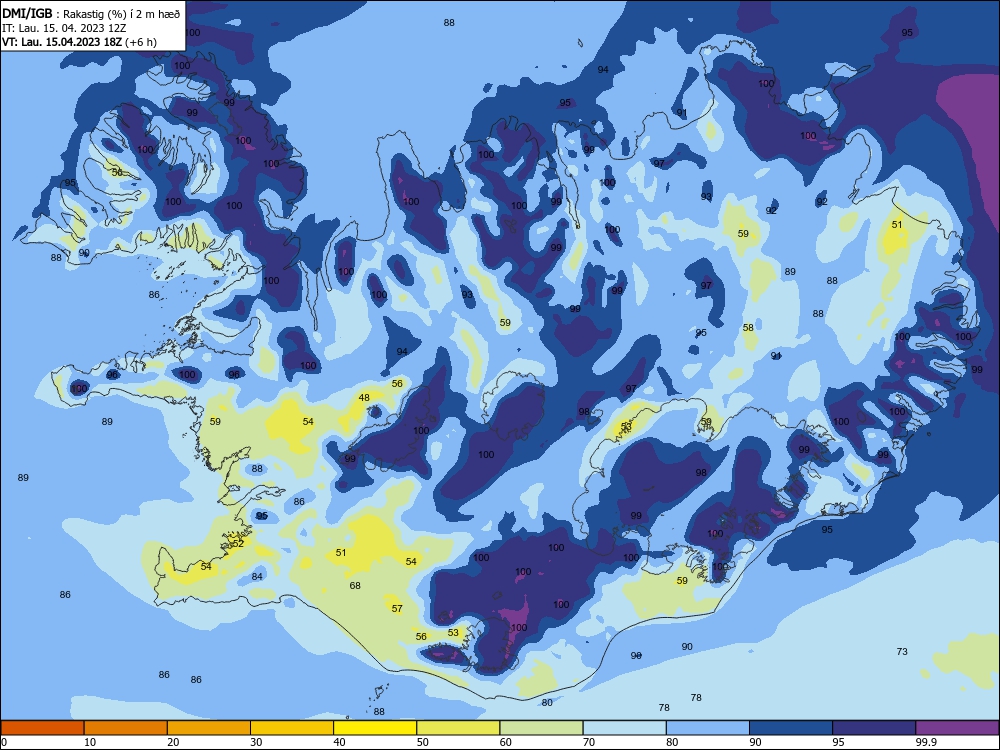Image resolution: width=1000 pixels, height=750 pixels.
Task: Click the bright yellow 40–50 legend swatch
Action: tap(375, 728)
